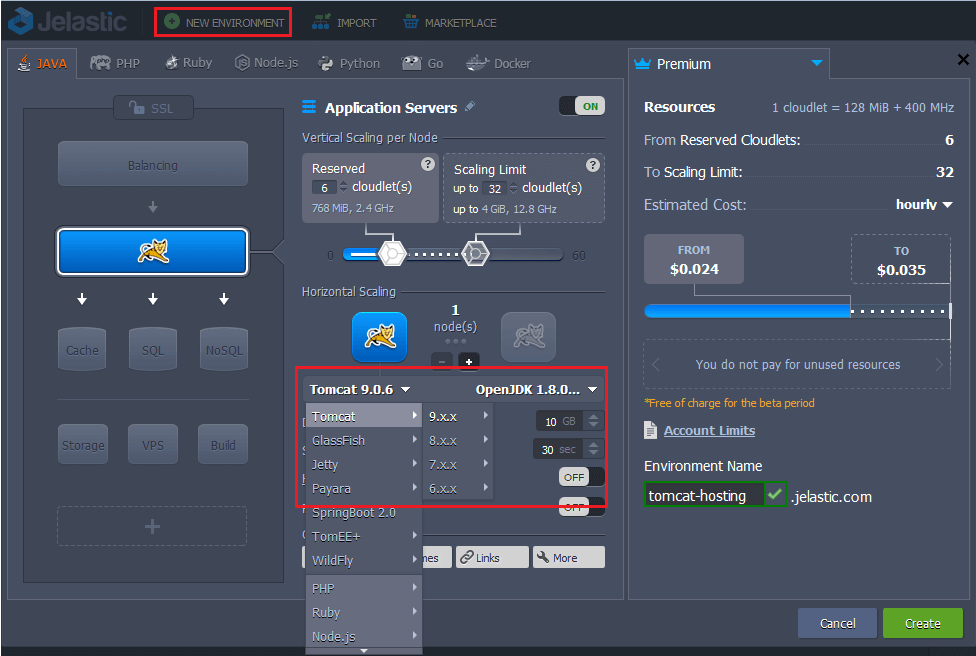Open the OpenJDK 1.8.0 dropdown
The height and width of the screenshot is (656, 976).
[x=537, y=390]
